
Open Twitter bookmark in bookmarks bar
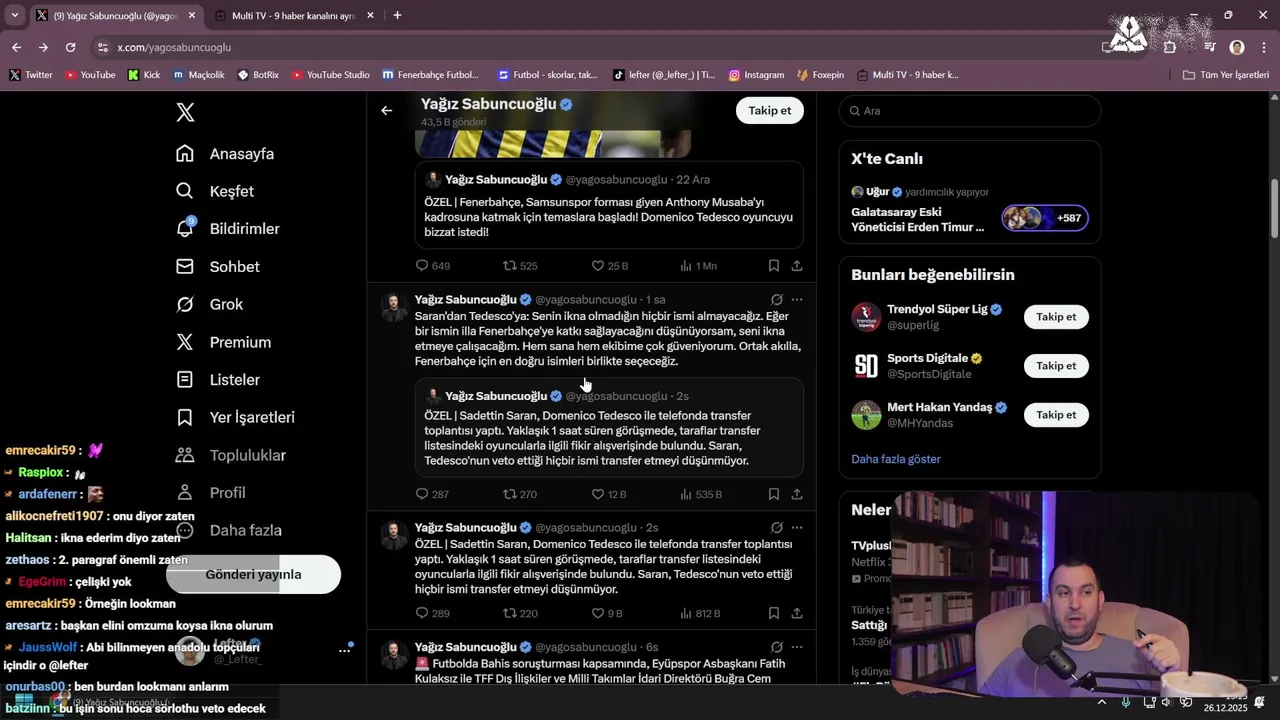[x=30, y=75]
